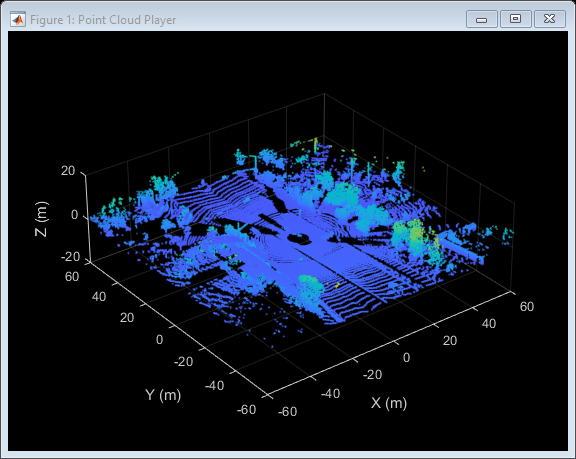
Task: Click the Y-axis tick label -40
Action: 214,385
